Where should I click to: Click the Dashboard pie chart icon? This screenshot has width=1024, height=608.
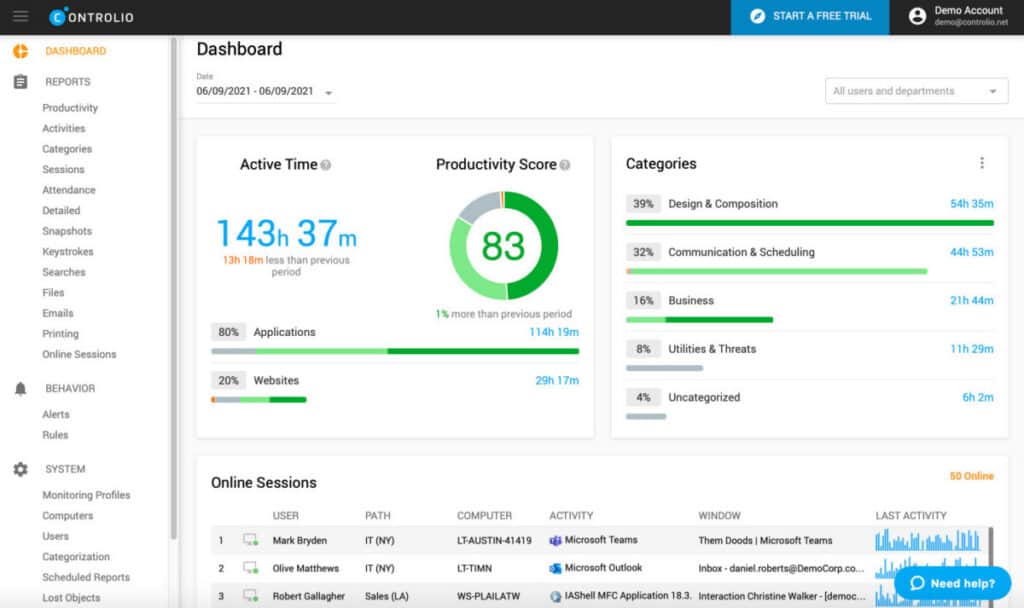click(20, 51)
